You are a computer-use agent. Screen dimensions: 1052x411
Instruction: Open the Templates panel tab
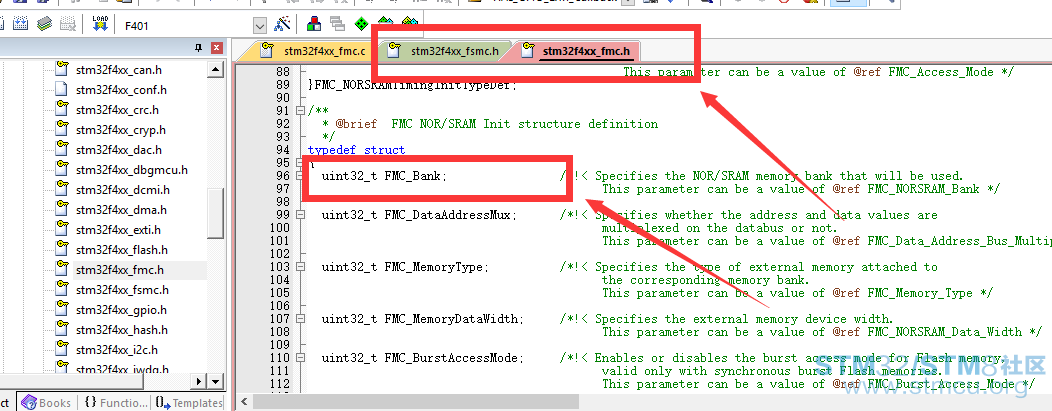click(189, 403)
